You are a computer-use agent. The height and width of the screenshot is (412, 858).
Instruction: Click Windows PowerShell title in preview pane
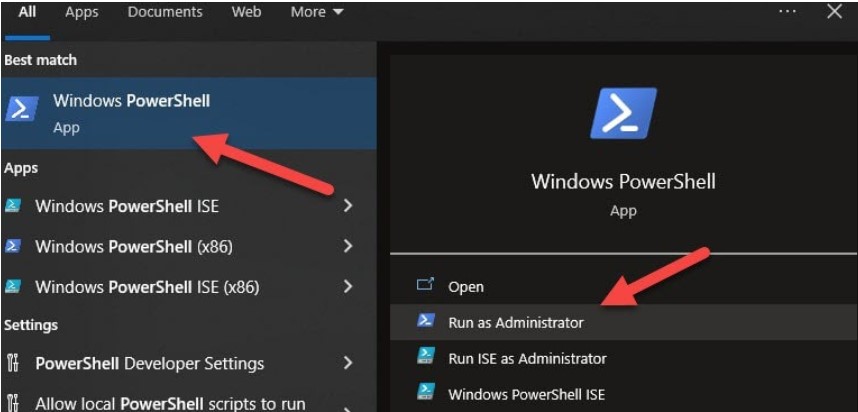623,182
